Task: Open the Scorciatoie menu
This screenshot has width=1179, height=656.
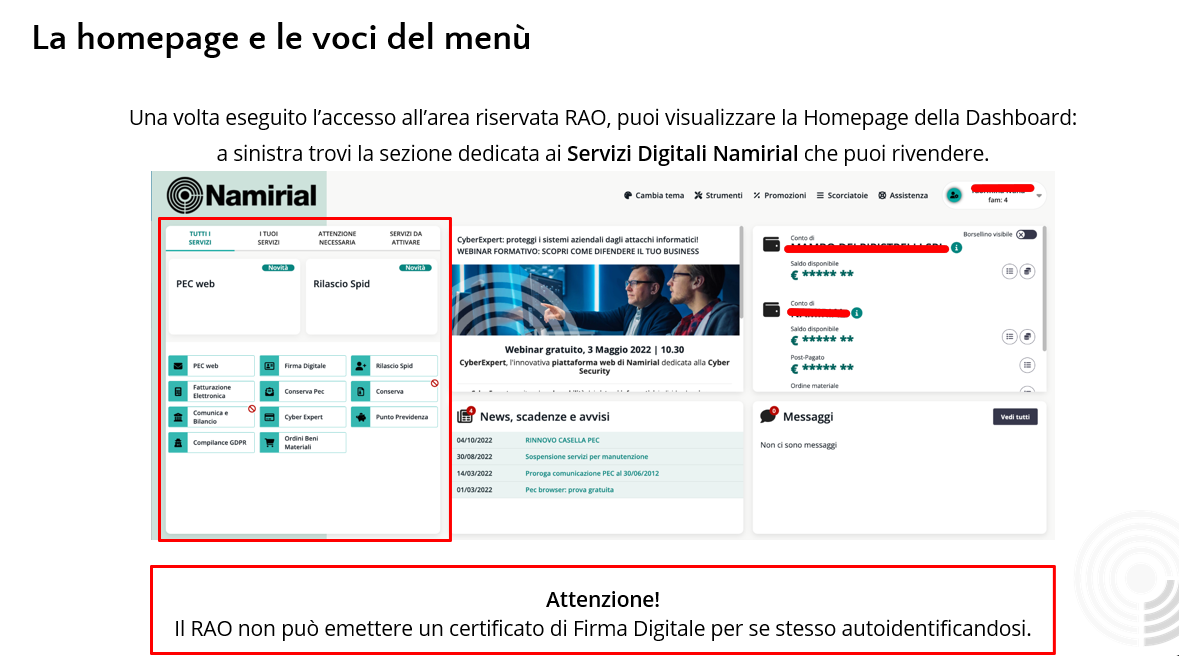Action: pyautogui.click(x=842, y=196)
